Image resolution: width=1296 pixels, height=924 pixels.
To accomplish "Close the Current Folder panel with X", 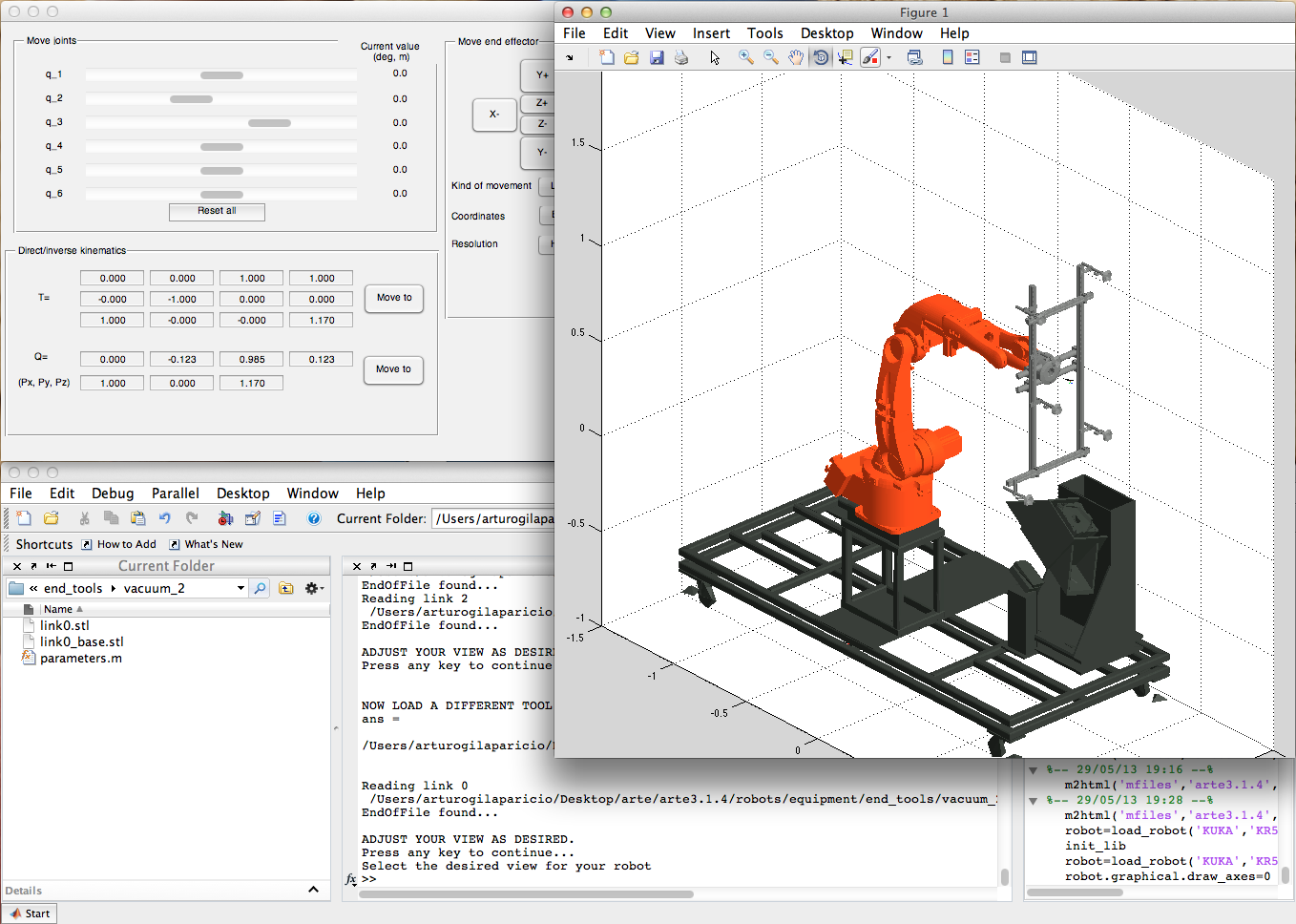I will pos(17,566).
